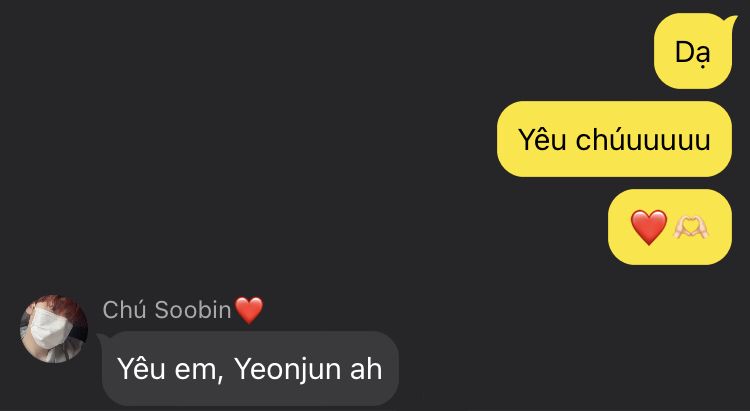Click the word "chúuuuuu" in the yellow bubble
The width and height of the screenshot is (750, 411).
(643, 140)
